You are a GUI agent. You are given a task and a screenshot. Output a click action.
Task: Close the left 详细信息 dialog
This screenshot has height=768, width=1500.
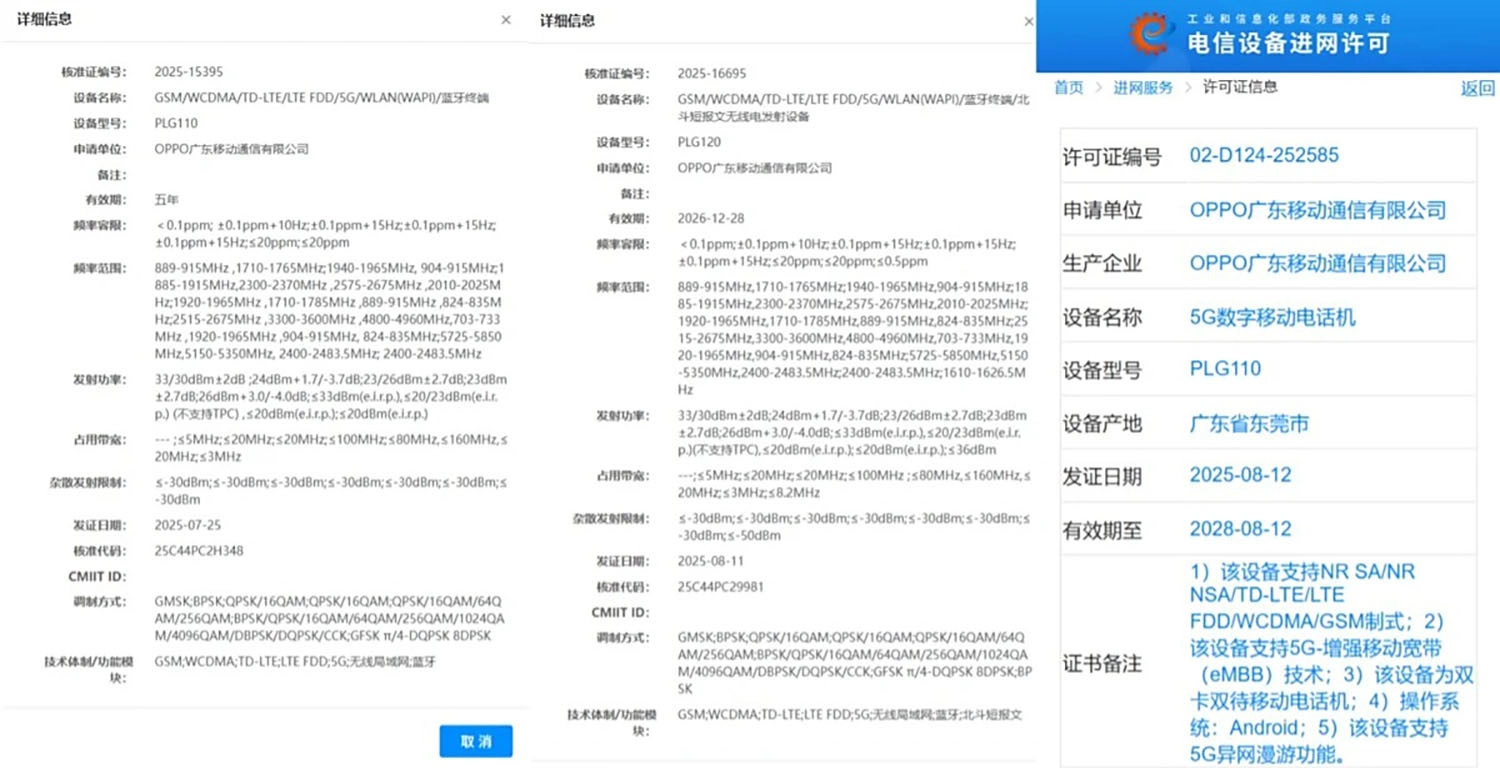click(506, 20)
